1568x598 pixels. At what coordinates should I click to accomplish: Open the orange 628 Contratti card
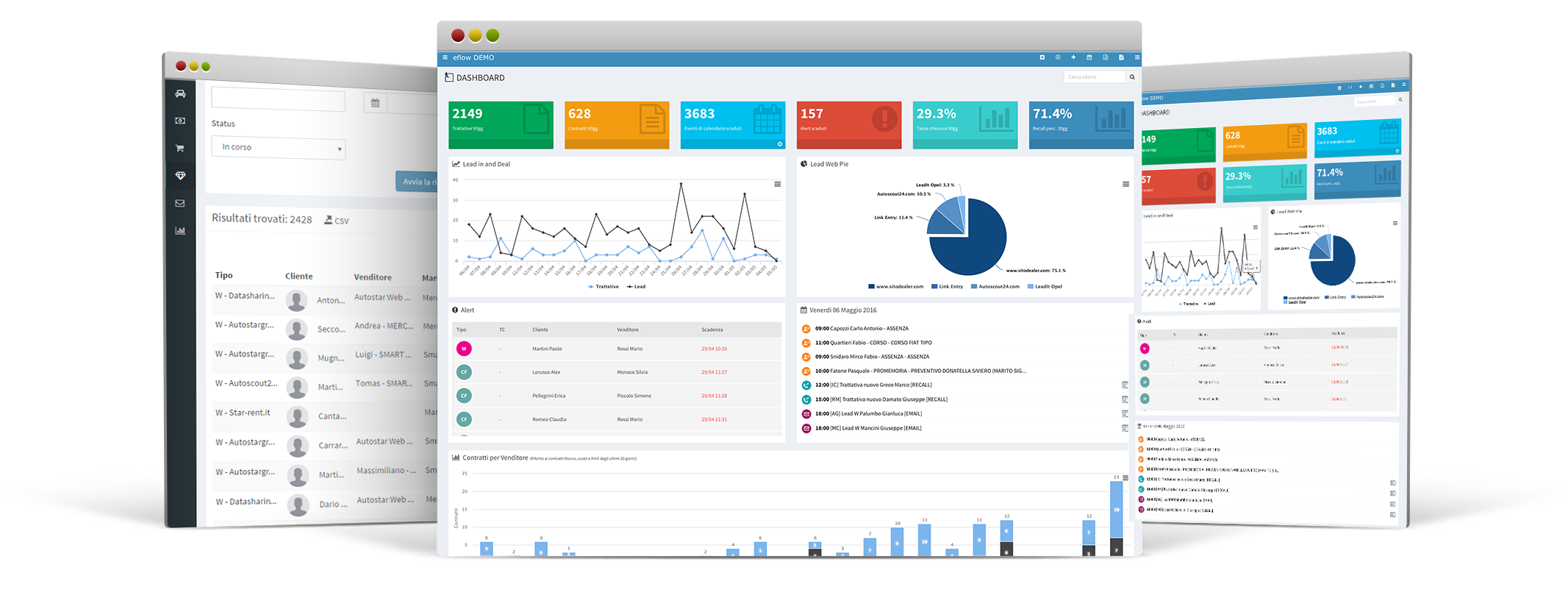click(617, 125)
